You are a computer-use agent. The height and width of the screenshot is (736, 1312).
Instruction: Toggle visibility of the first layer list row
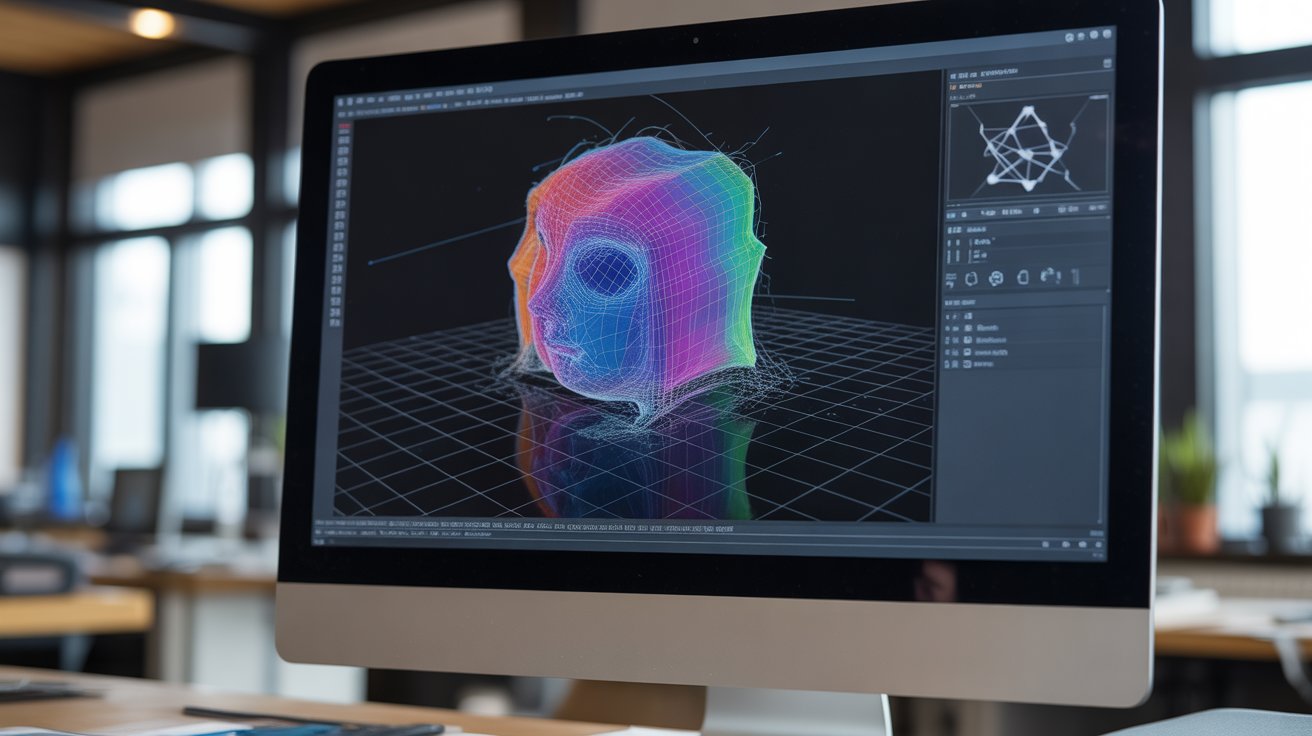(x=947, y=316)
